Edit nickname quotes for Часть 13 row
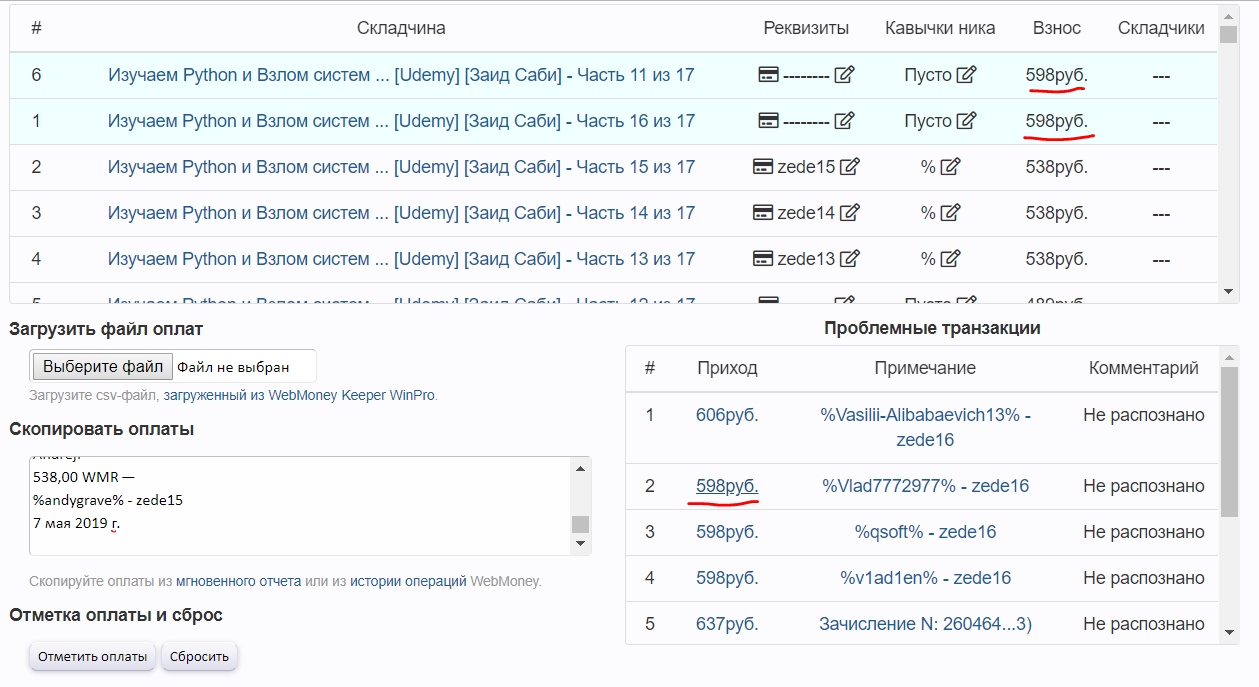This screenshot has height=687, width=1259. pyautogui.click(x=950, y=259)
